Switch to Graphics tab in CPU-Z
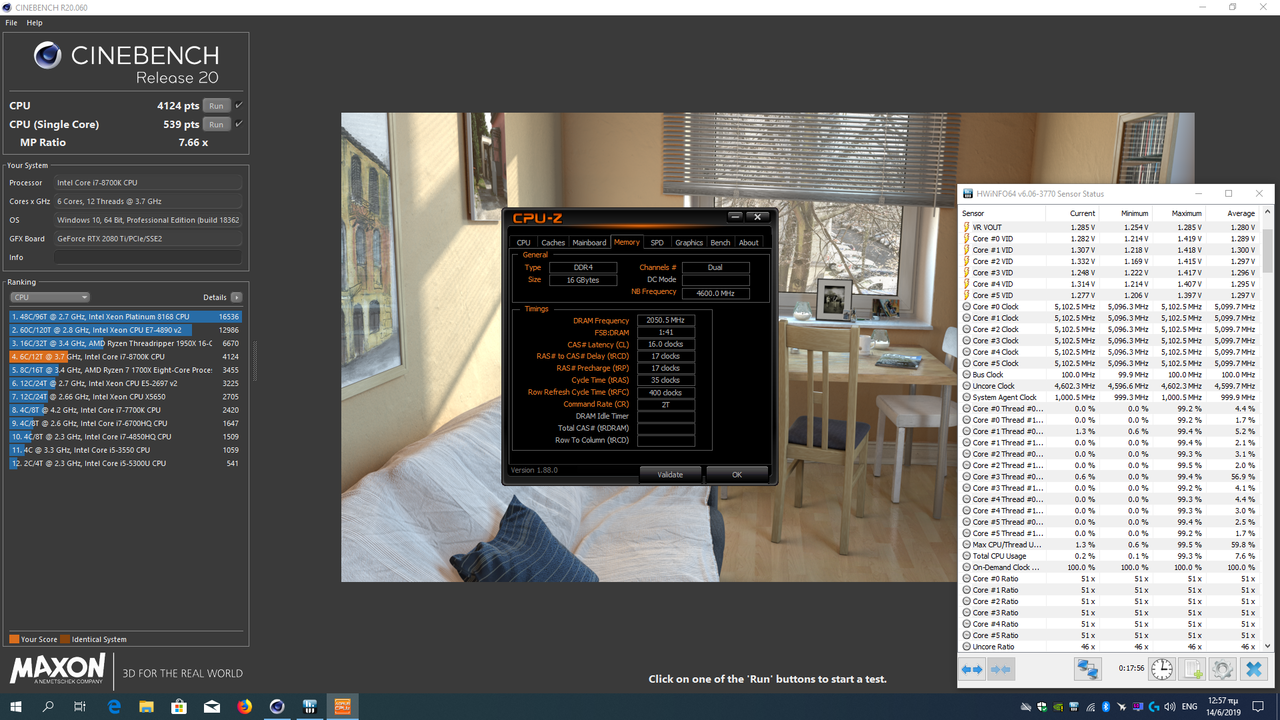Viewport: 1280px width, 720px height. coord(689,242)
